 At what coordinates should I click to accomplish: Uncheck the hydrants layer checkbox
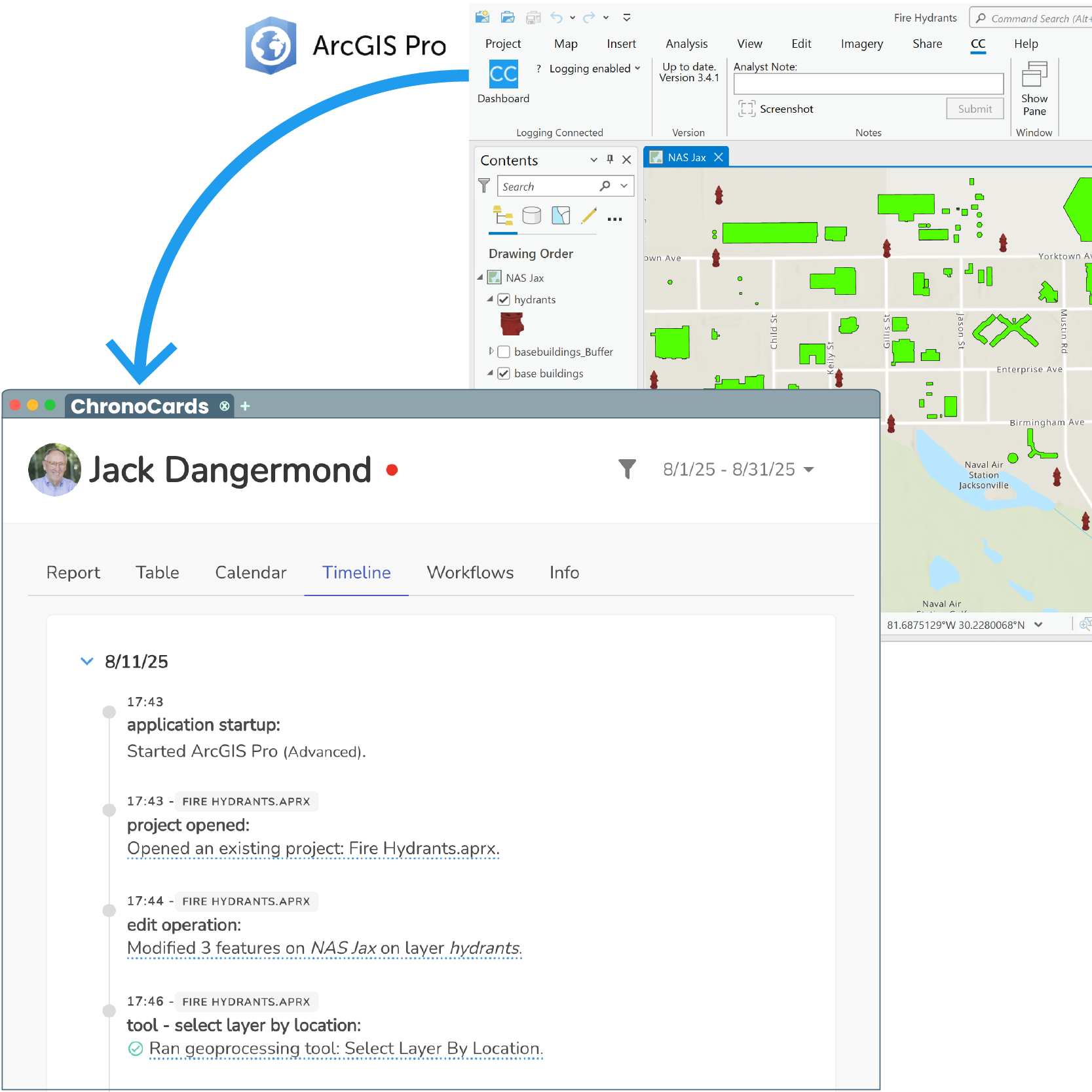click(x=504, y=299)
